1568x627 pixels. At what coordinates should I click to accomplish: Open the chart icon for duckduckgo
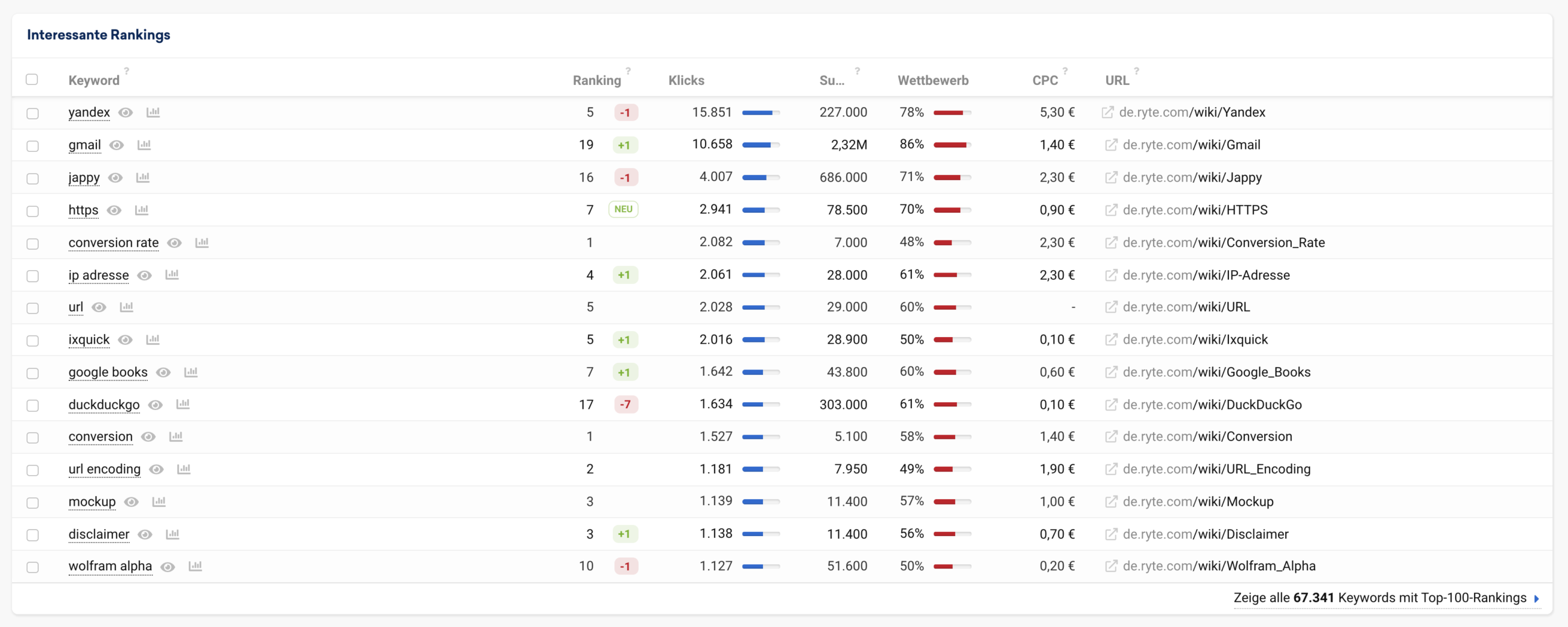click(183, 404)
